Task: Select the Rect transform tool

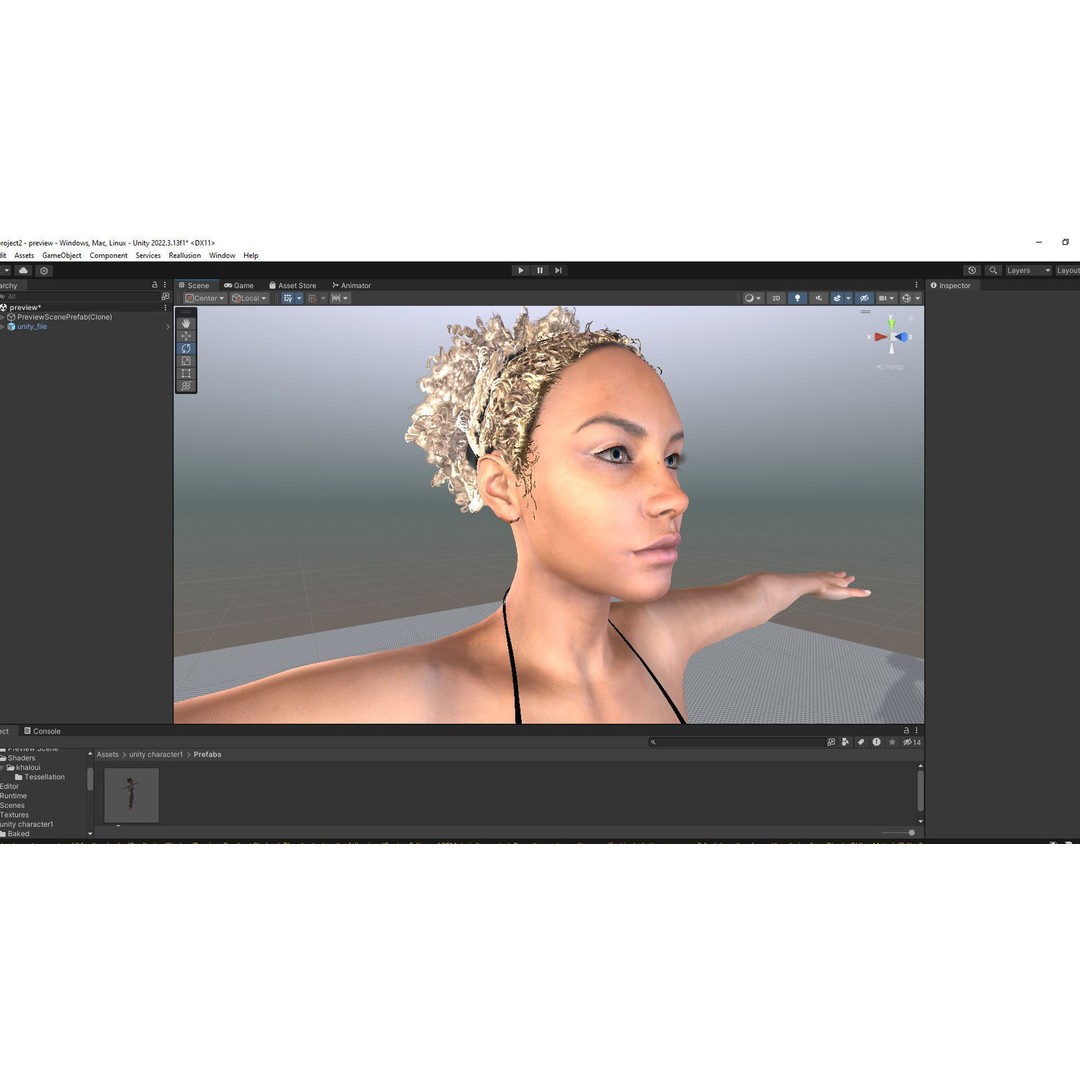Action: pyautogui.click(x=186, y=373)
